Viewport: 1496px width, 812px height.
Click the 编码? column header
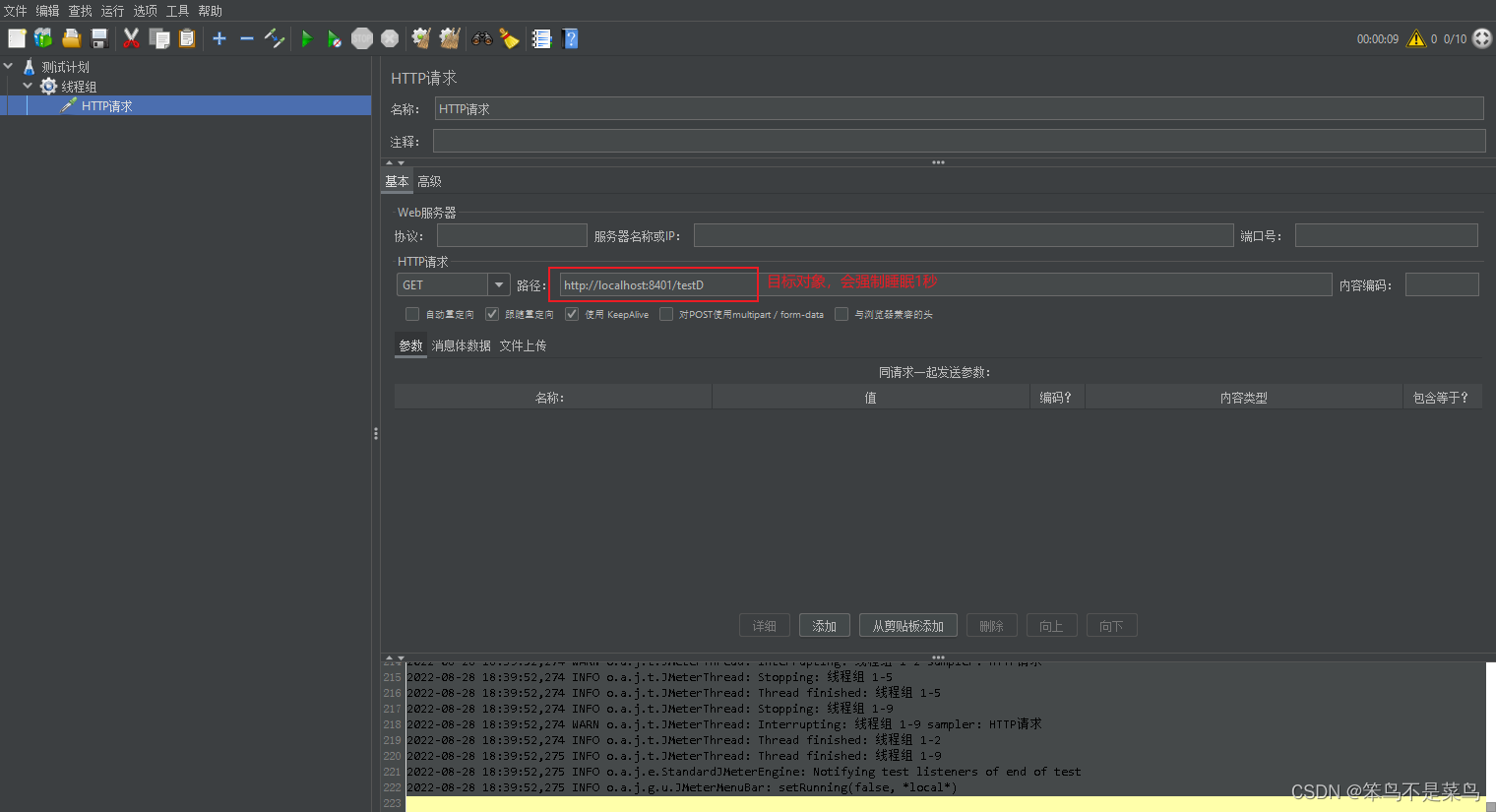1056,398
